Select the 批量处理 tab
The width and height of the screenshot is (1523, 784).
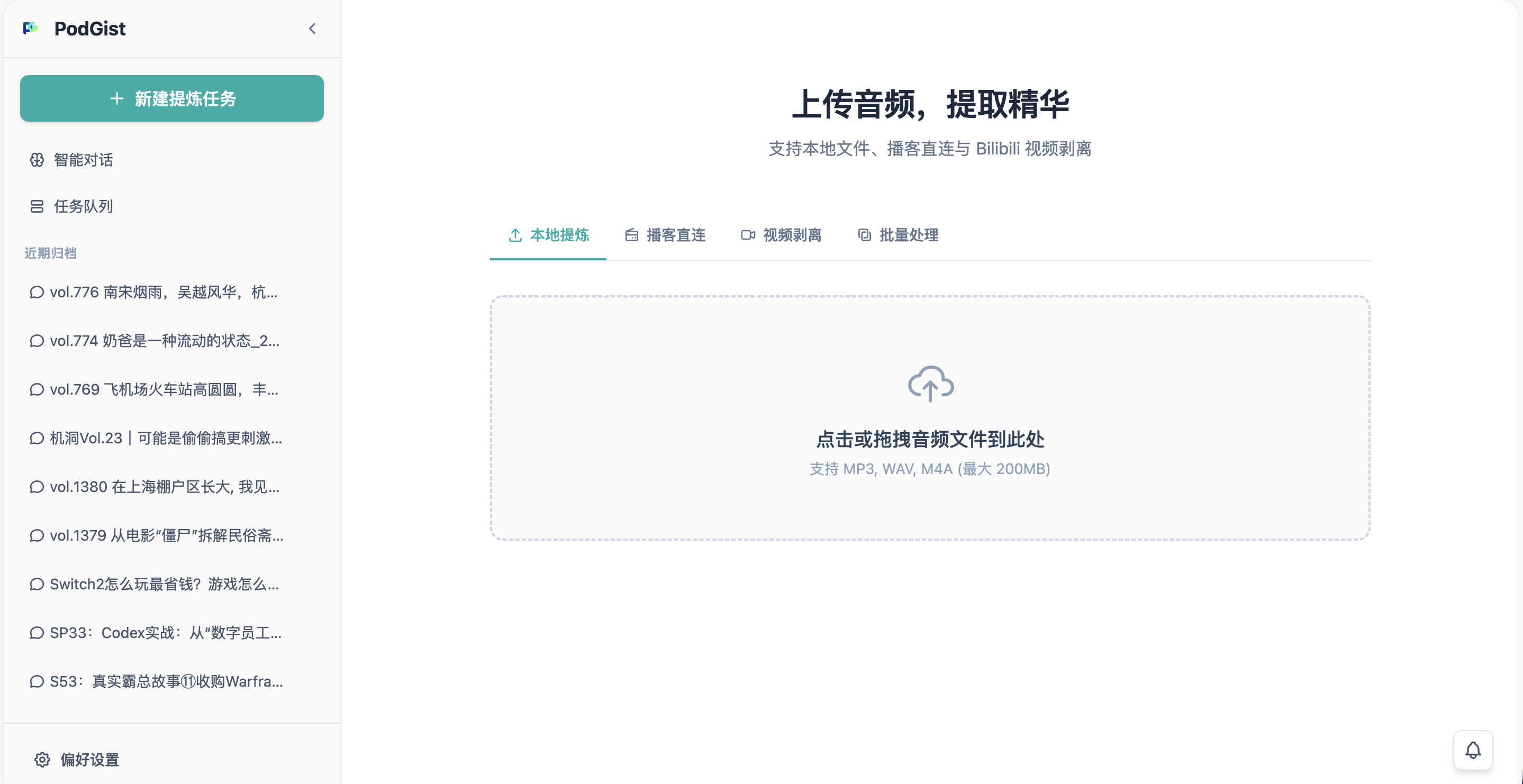click(898, 235)
